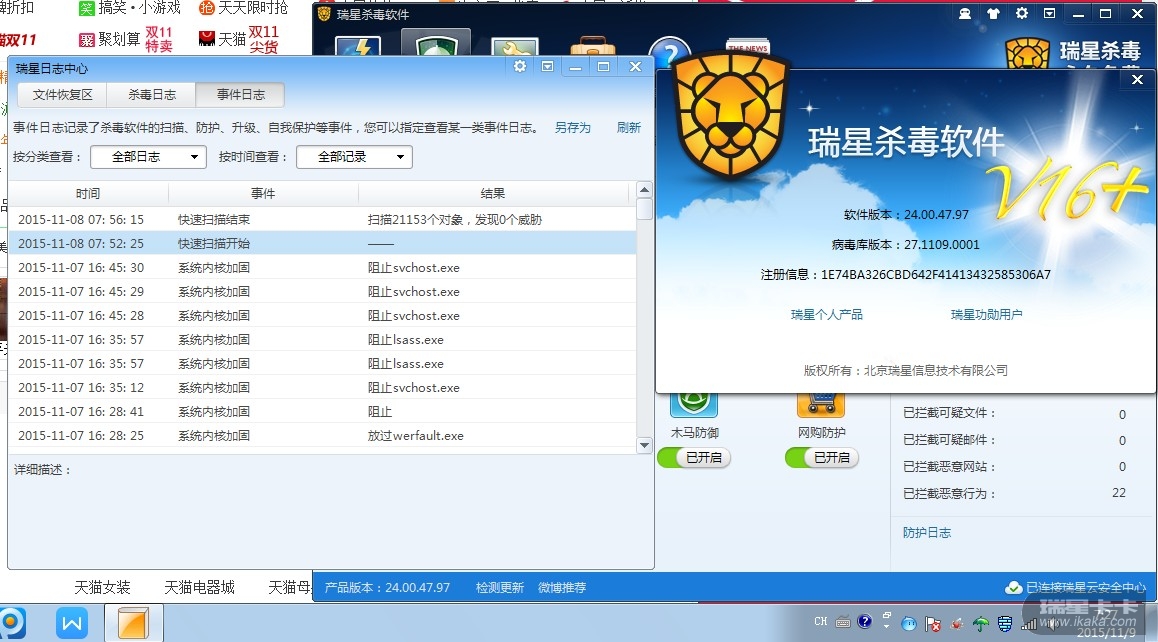Click the 木马防御 shield icon

(x=693, y=404)
